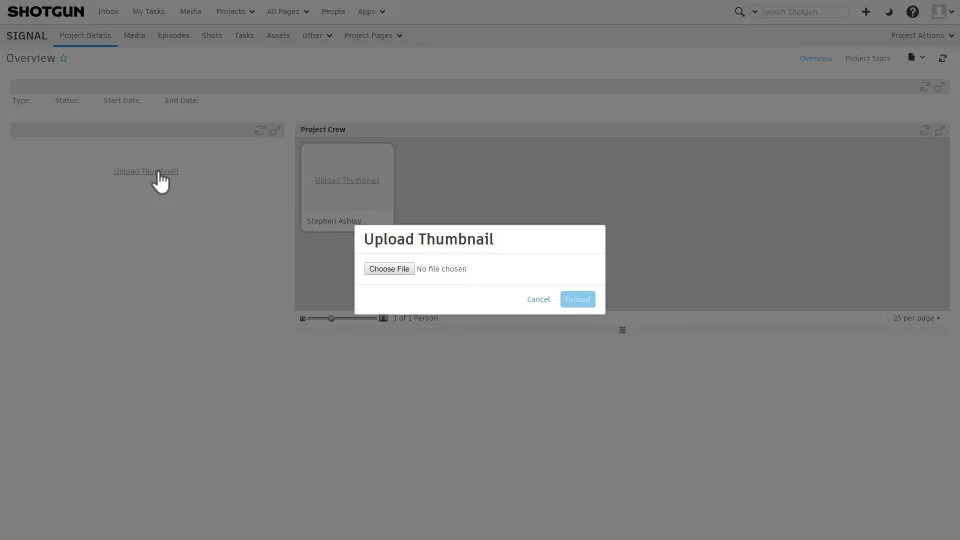Refresh the project info widget at top

[x=924, y=87]
